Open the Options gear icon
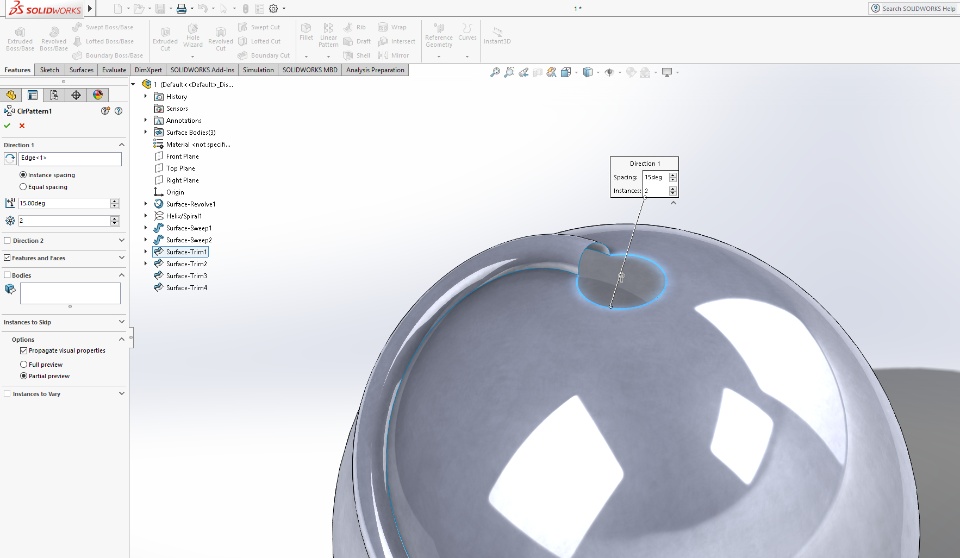 coord(274,9)
